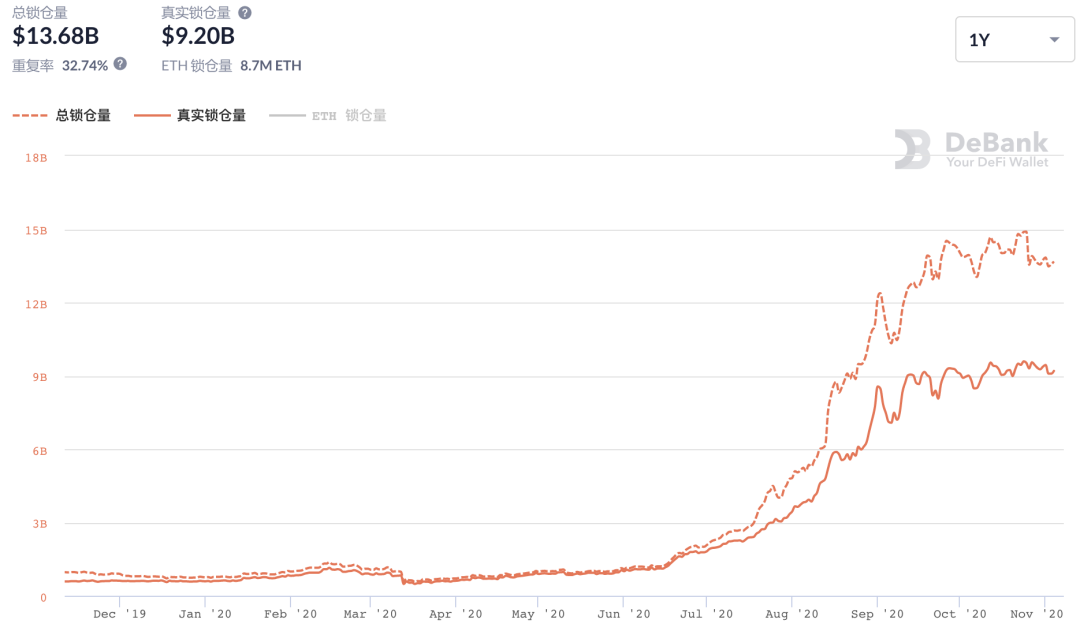The height and width of the screenshot is (635, 1080).
Task: Click the $13.68B total value locked figure
Action: 56,36
